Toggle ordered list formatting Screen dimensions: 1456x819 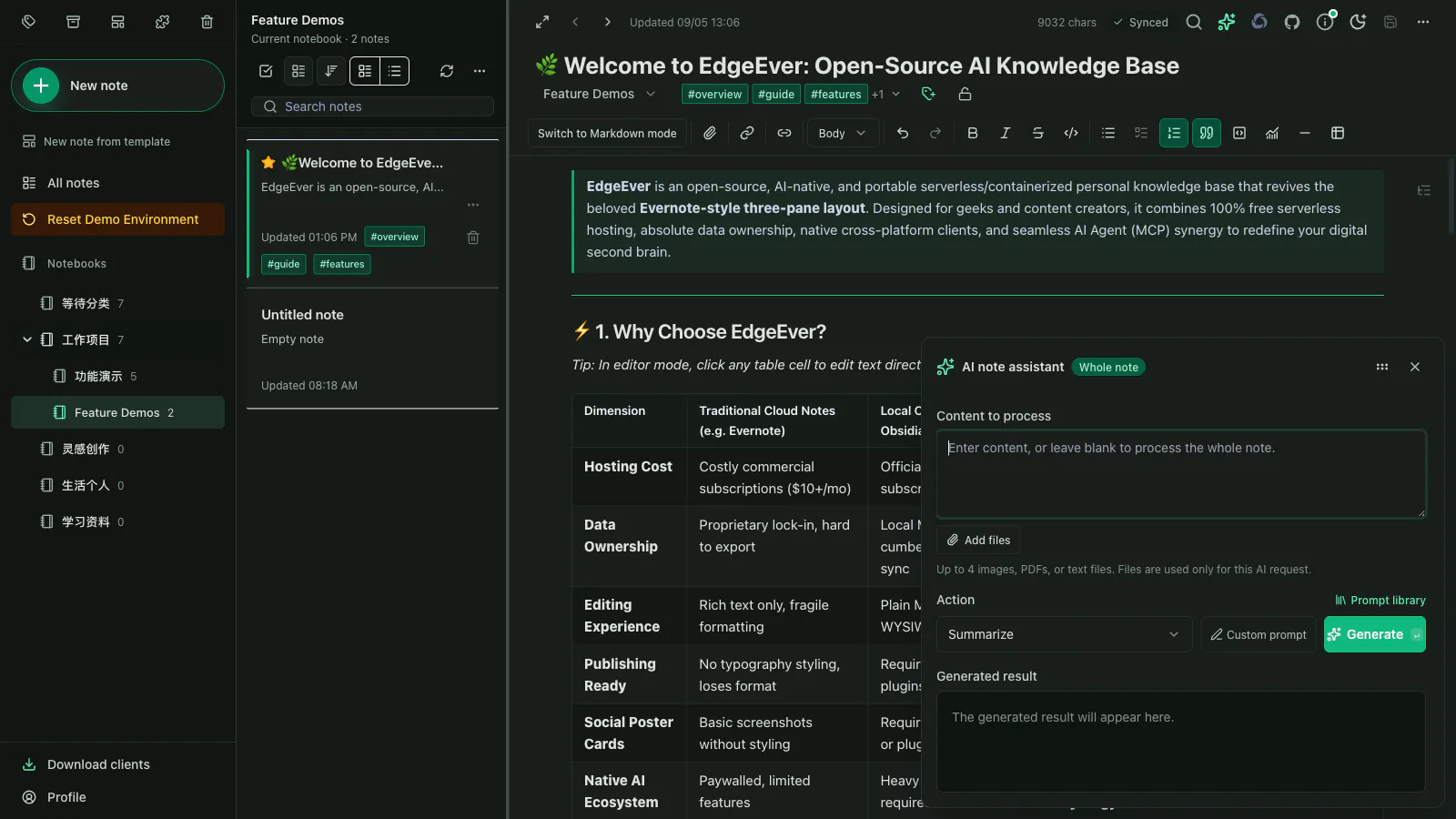pos(1174,133)
